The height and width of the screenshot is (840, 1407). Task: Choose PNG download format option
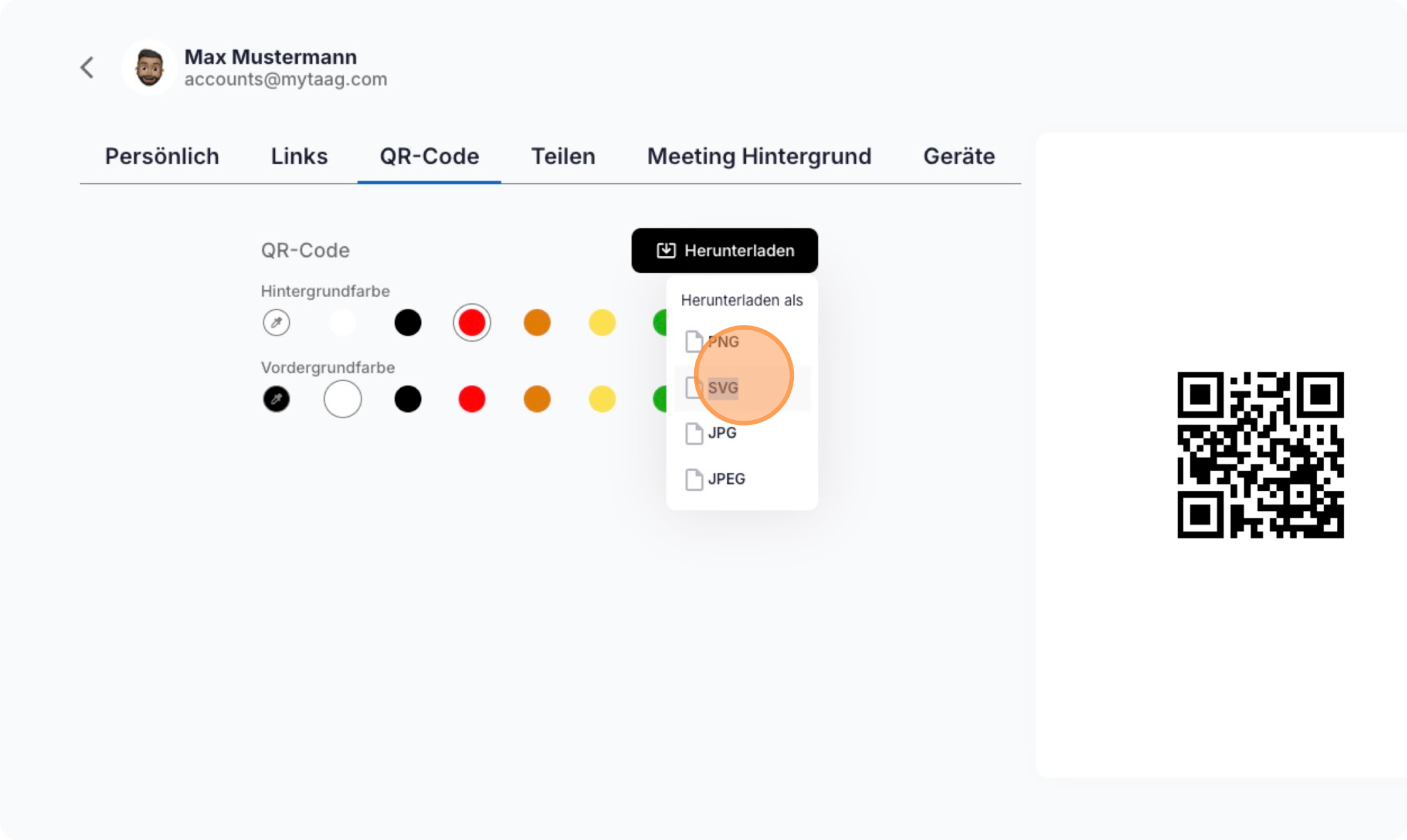tap(724, 342)
